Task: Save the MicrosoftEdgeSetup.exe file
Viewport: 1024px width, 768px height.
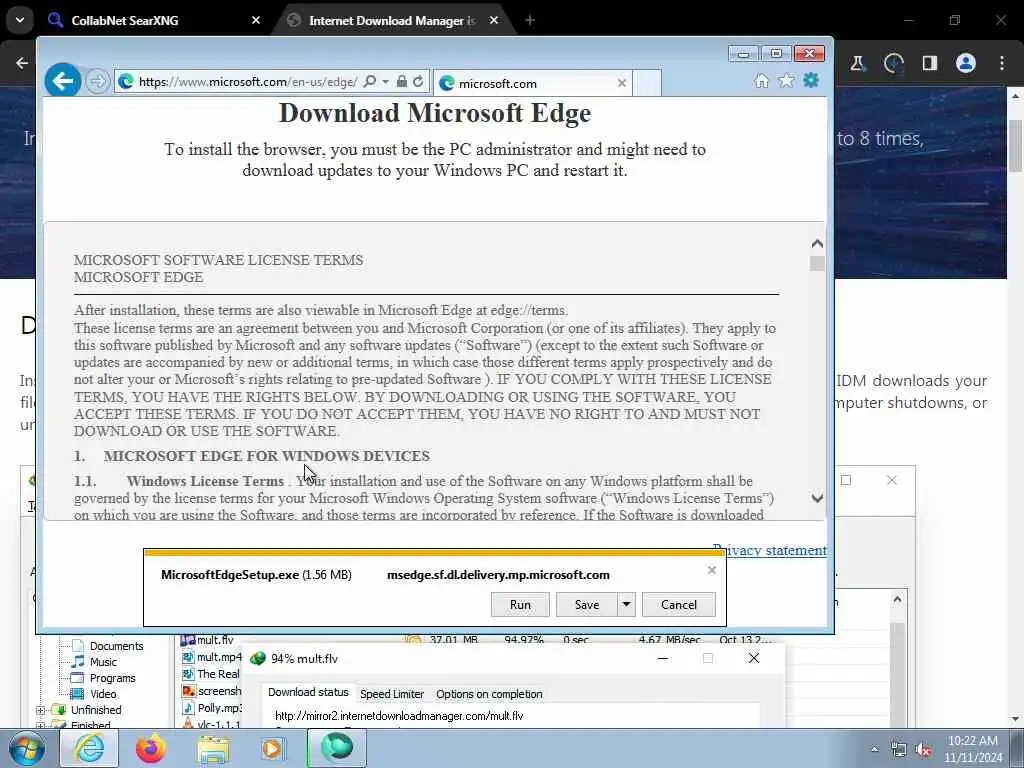Action: tap(586, 605)
